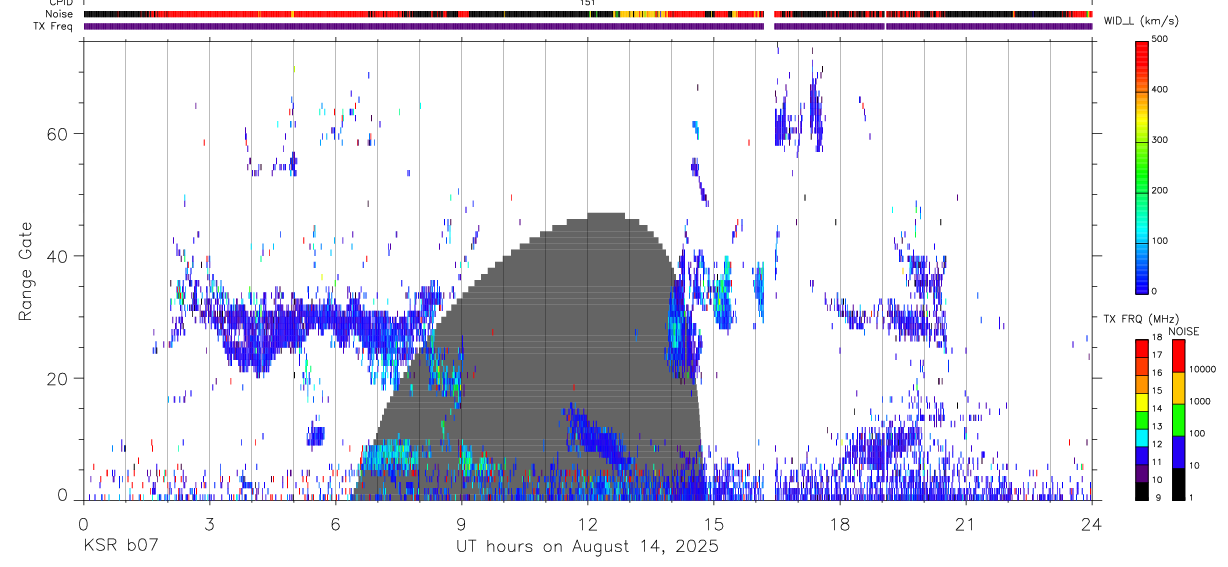Image resolution: width=1228 pixels, height=567 pixels.
Task: Click the 13 MHz tick label
Action: [1159, 427]
